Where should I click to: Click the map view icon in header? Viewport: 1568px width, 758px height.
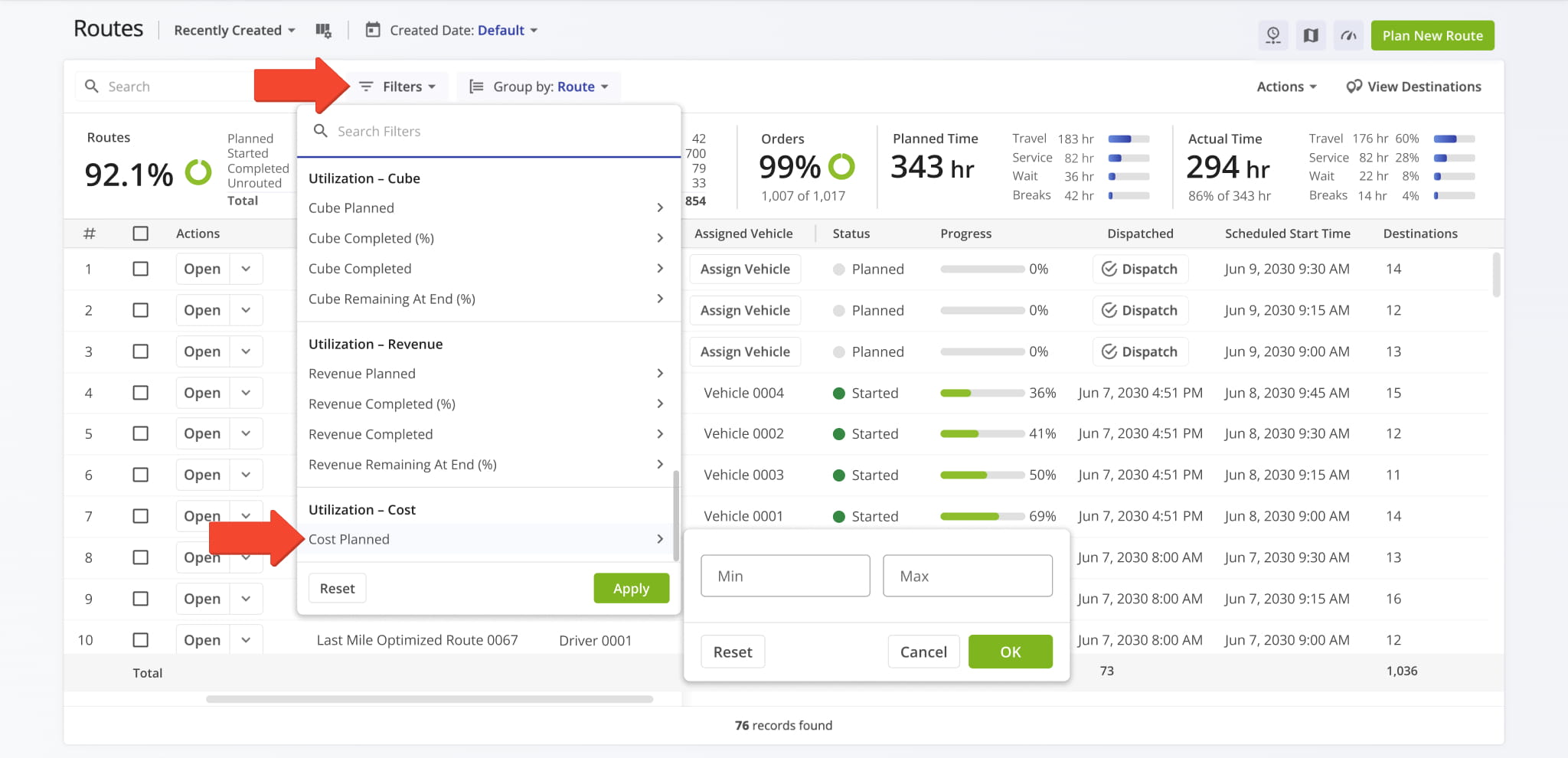coord(1311,35)
